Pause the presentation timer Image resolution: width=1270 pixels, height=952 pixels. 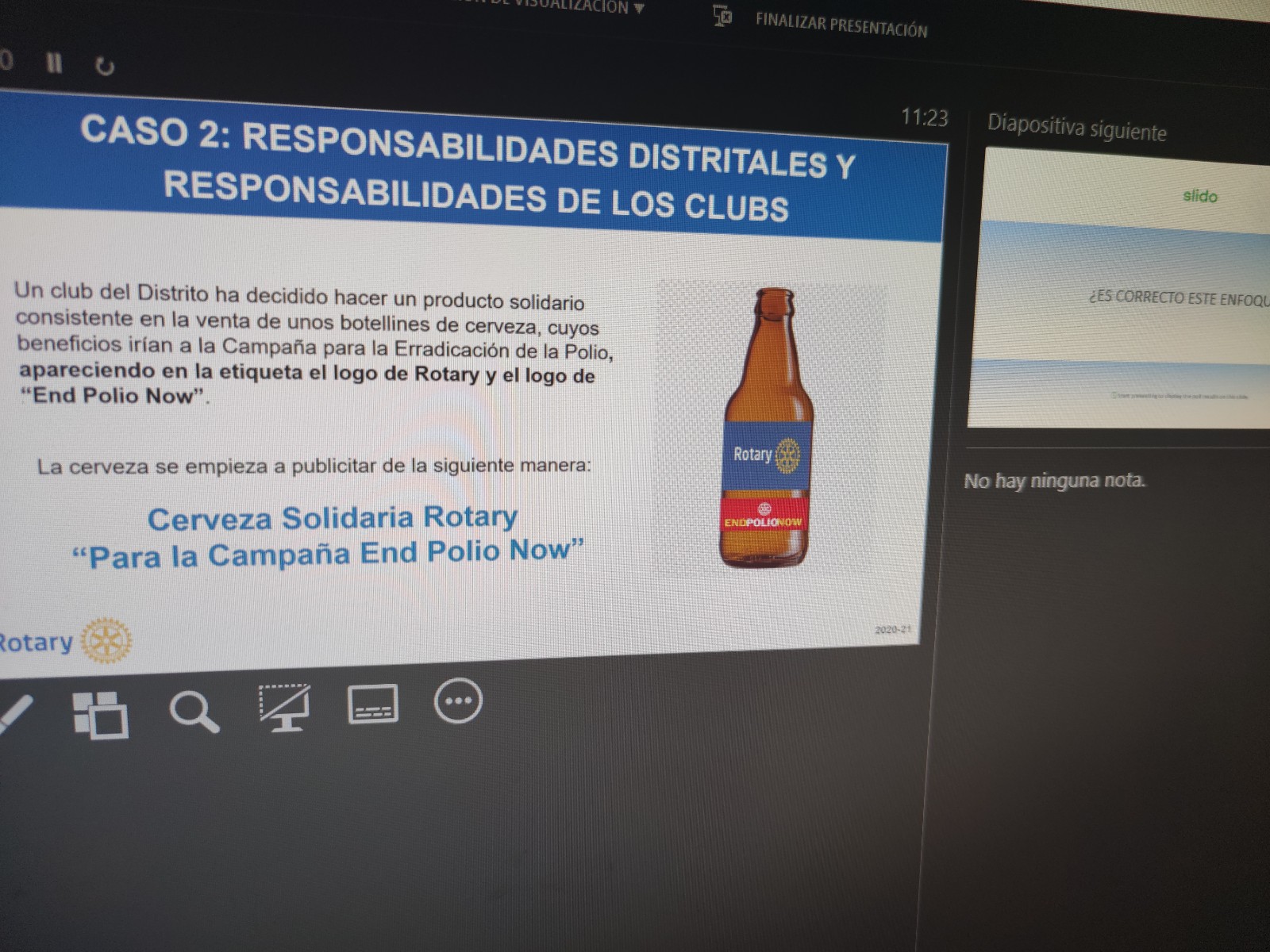54,63
